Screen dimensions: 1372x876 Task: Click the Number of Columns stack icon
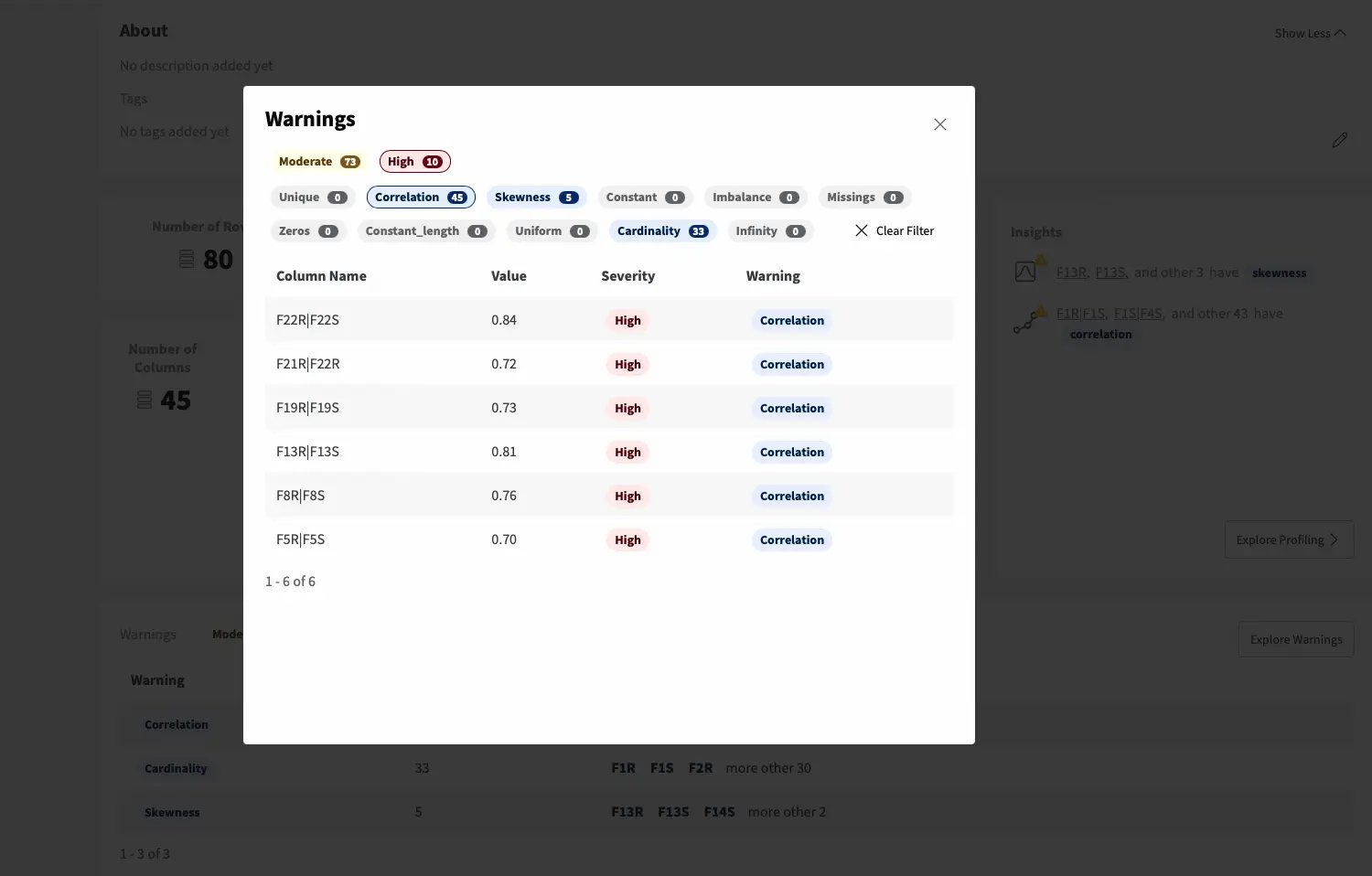coord(145,401)
